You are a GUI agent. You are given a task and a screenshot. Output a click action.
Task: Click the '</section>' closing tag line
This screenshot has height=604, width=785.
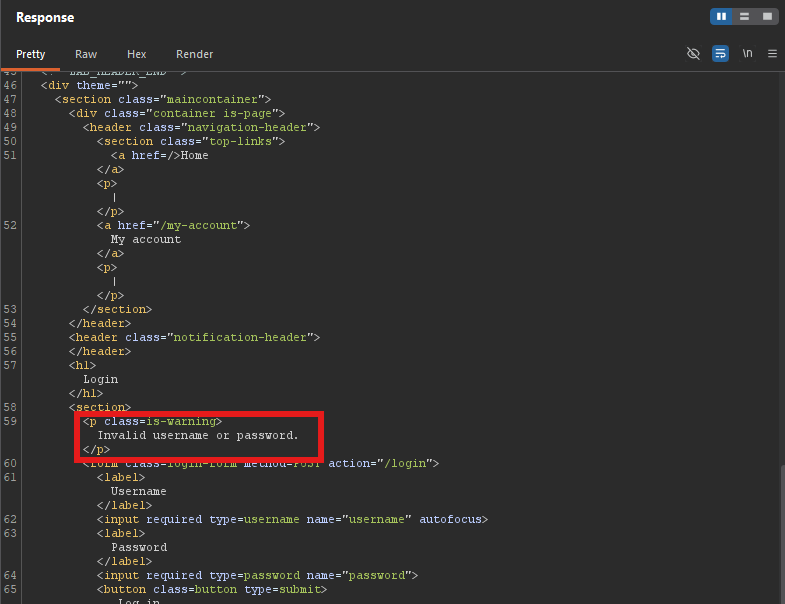[117, 310]
